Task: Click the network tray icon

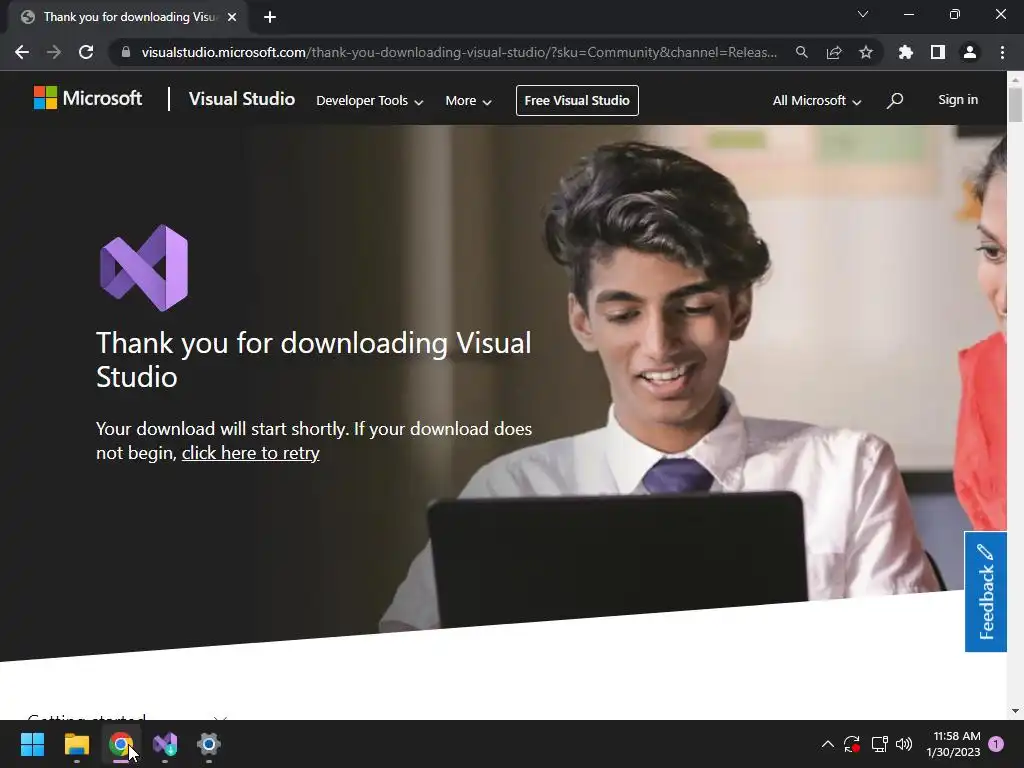Action: 880,744
